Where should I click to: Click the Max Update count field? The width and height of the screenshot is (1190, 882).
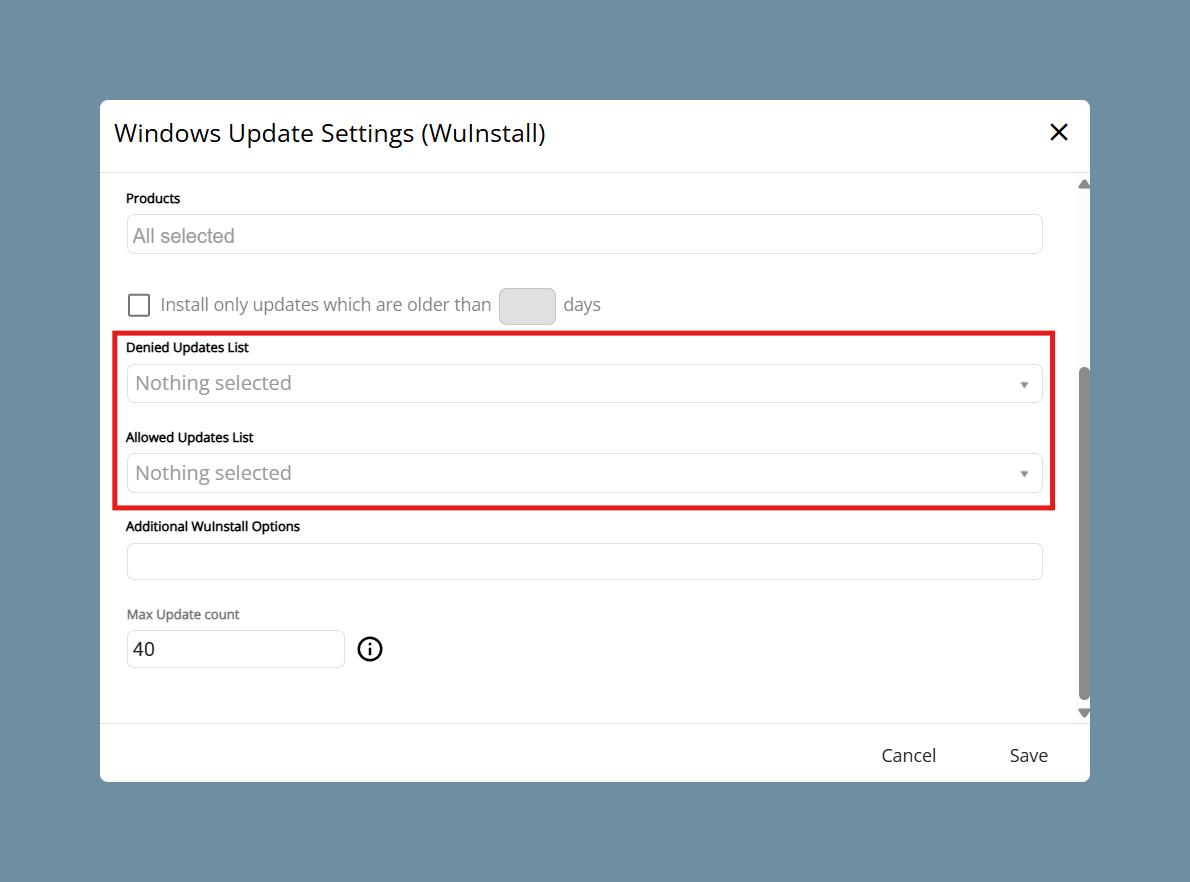(x=236, y=649)
